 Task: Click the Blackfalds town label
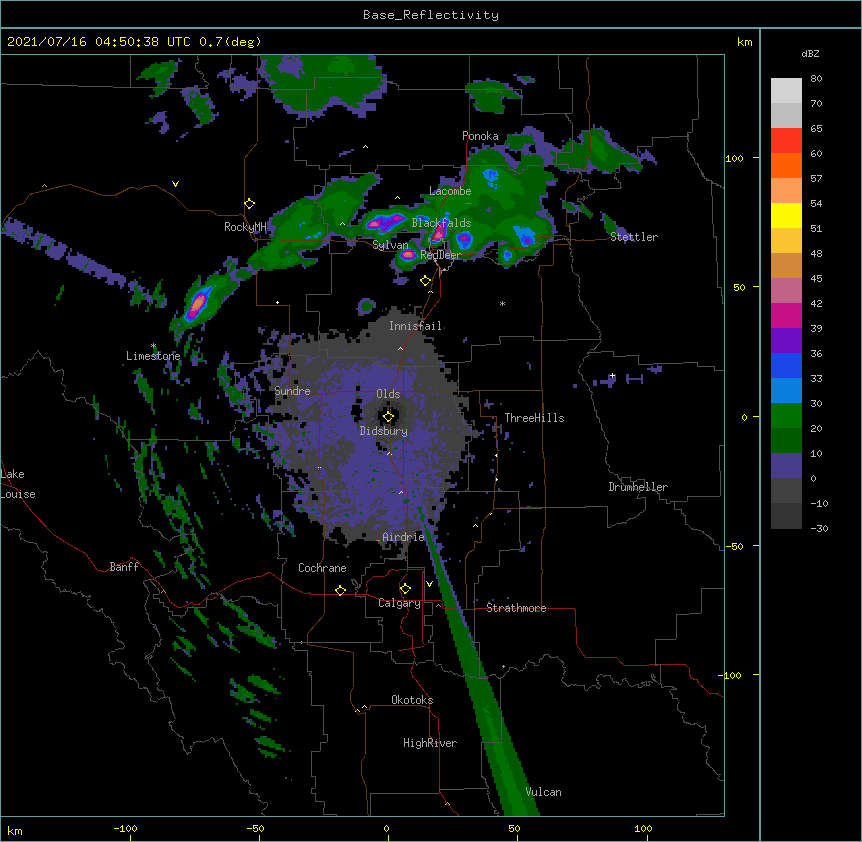(x=441, y=223)
